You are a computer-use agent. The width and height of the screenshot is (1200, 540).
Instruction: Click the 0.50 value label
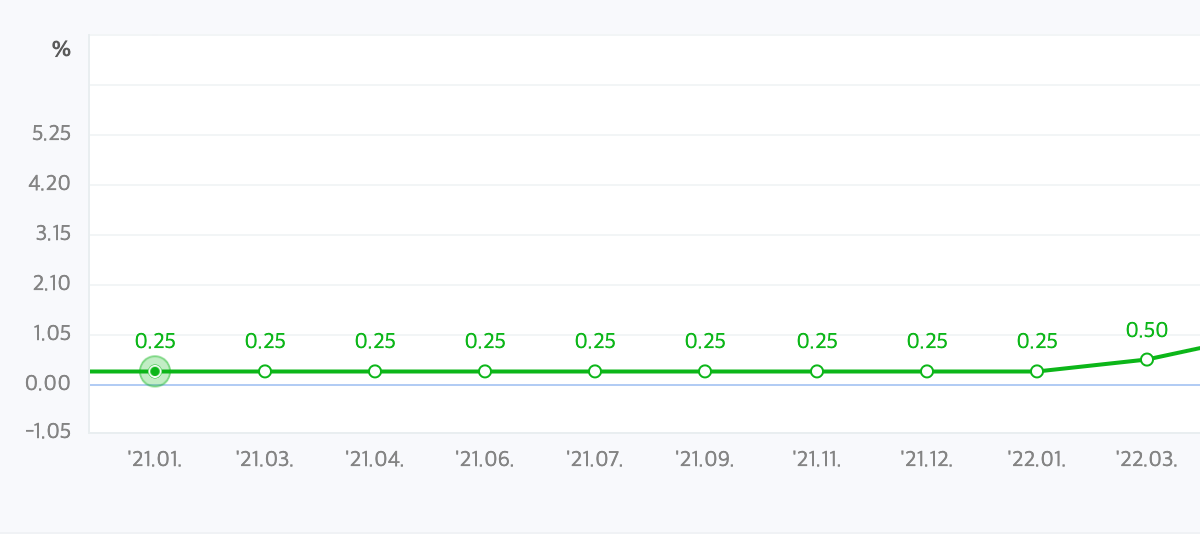1147,330
